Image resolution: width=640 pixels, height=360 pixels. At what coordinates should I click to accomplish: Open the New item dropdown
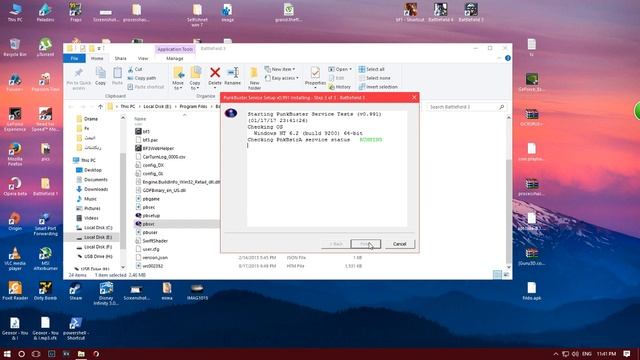[x=280, y=69]
